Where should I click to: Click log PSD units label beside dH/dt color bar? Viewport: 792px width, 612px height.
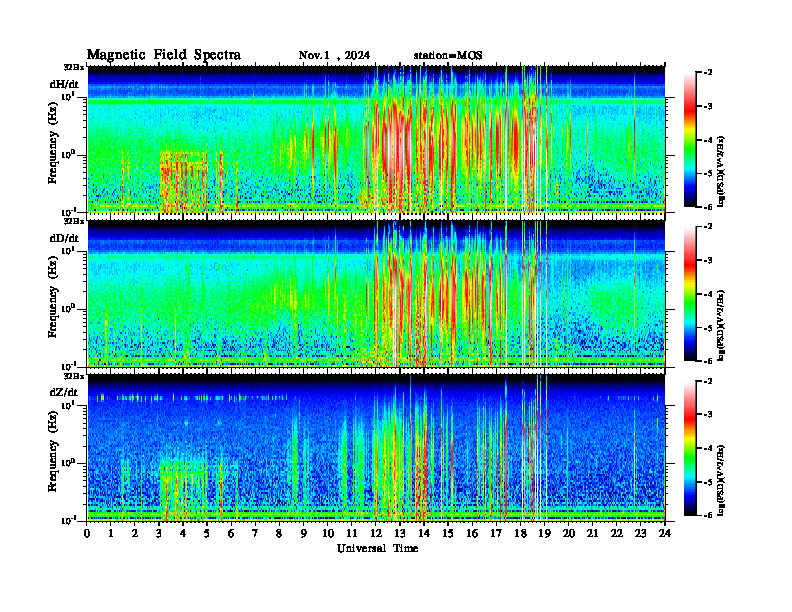(x=722, y=171)
